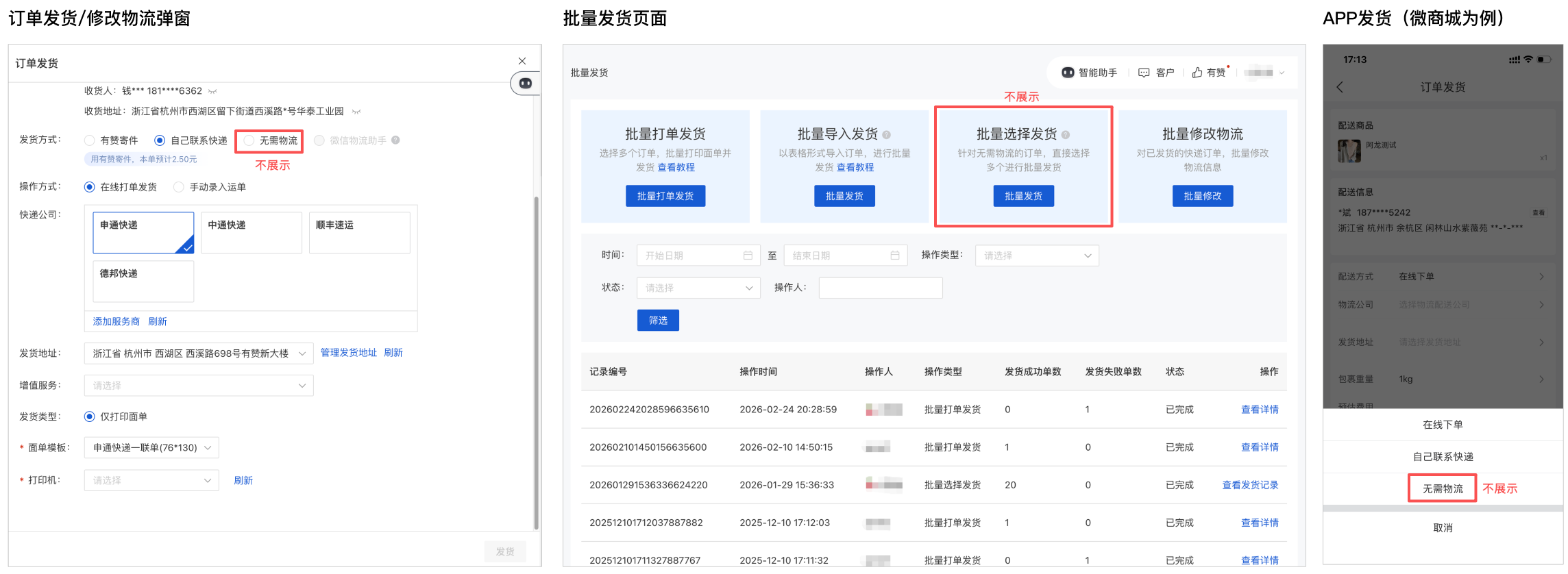Click the eye icon beside the recipient phone
The width and height of the screenshot is (1568, 574).
click(212, 91)
